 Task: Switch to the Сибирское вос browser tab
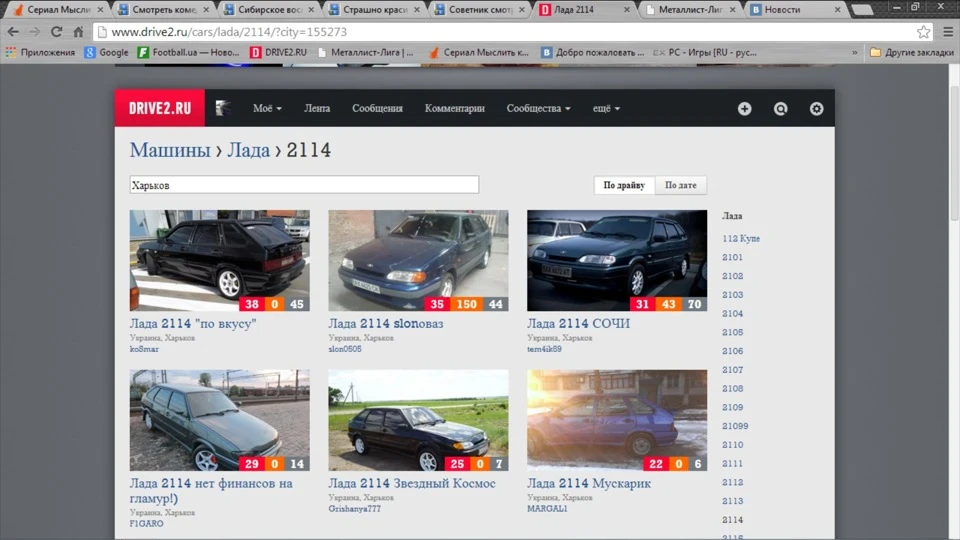(x=268, y=10)
